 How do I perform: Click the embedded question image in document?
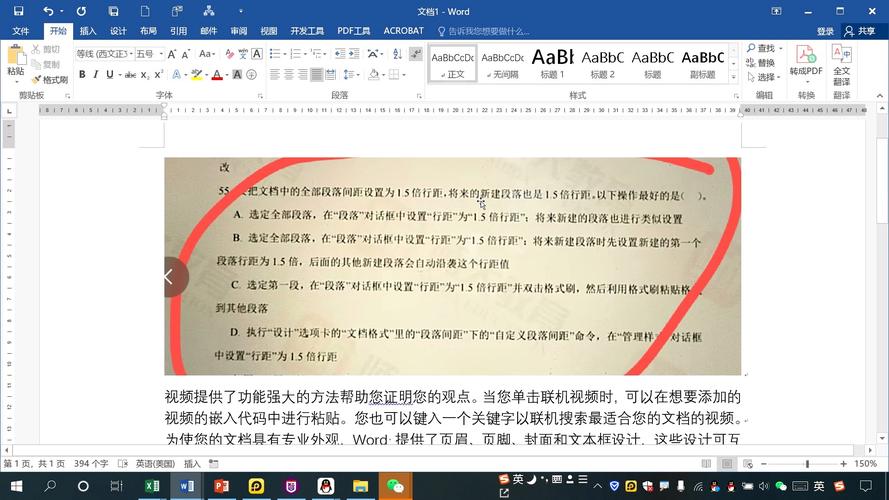tap(452, 266)
